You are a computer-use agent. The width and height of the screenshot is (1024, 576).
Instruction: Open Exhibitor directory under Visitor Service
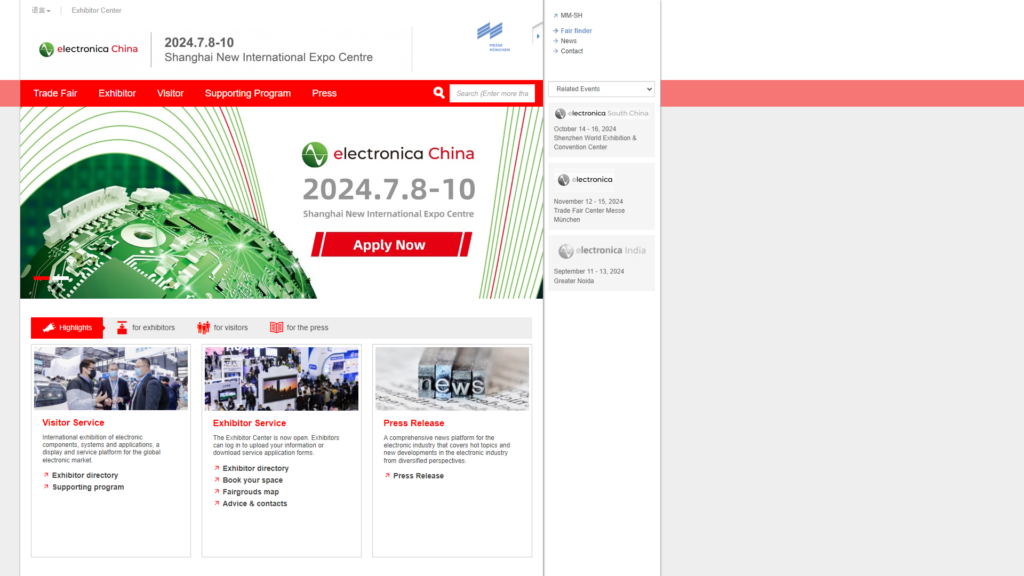pyautogui.click(x=85, y=475)
